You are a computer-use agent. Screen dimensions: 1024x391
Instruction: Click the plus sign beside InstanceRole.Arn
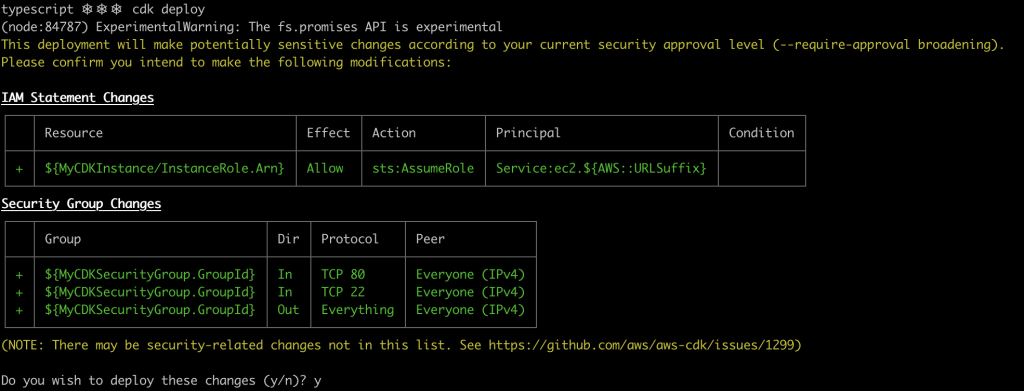pos(19,168)
